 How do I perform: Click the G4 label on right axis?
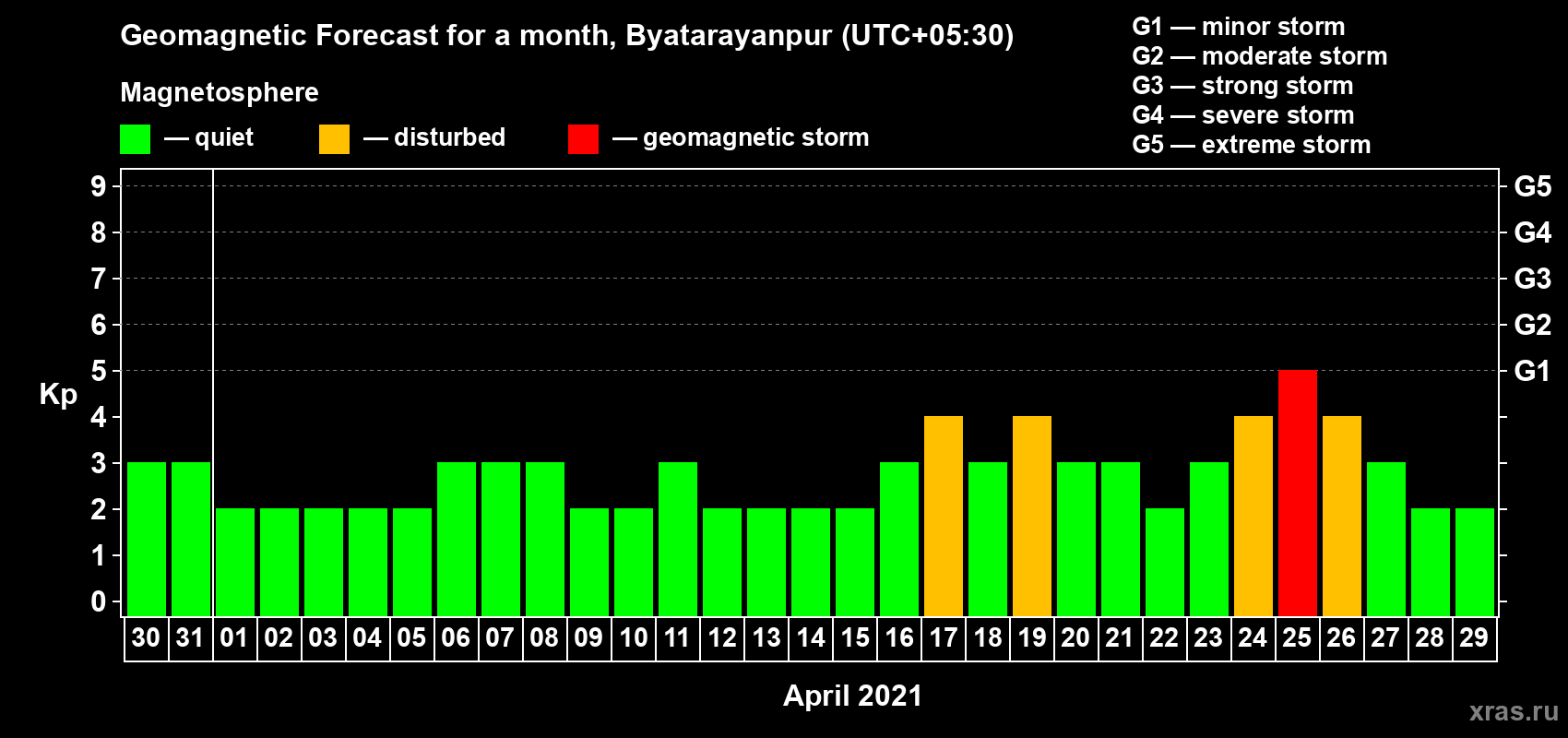click(x=1532, y=232)
